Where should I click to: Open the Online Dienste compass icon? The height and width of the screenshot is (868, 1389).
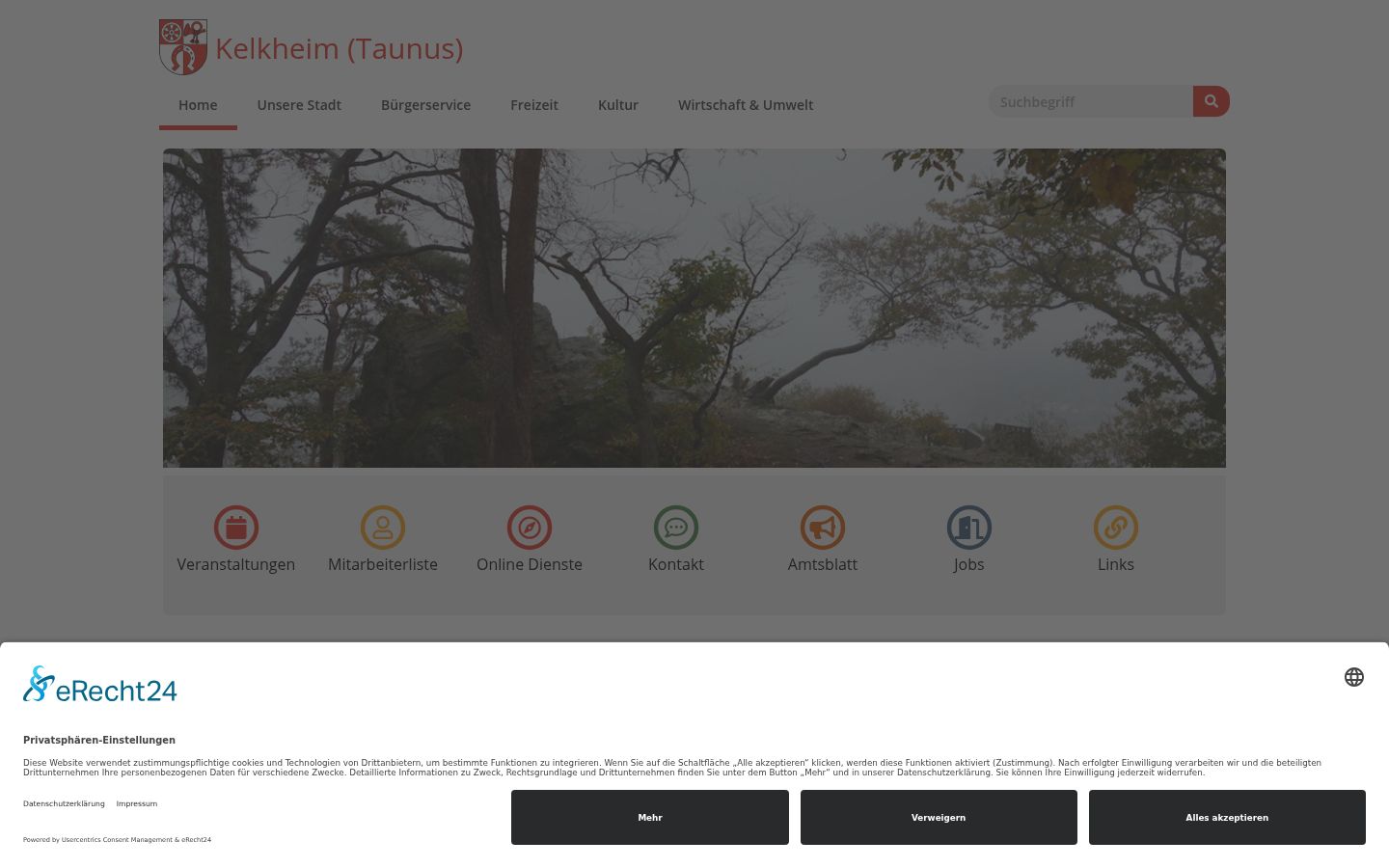530,528
